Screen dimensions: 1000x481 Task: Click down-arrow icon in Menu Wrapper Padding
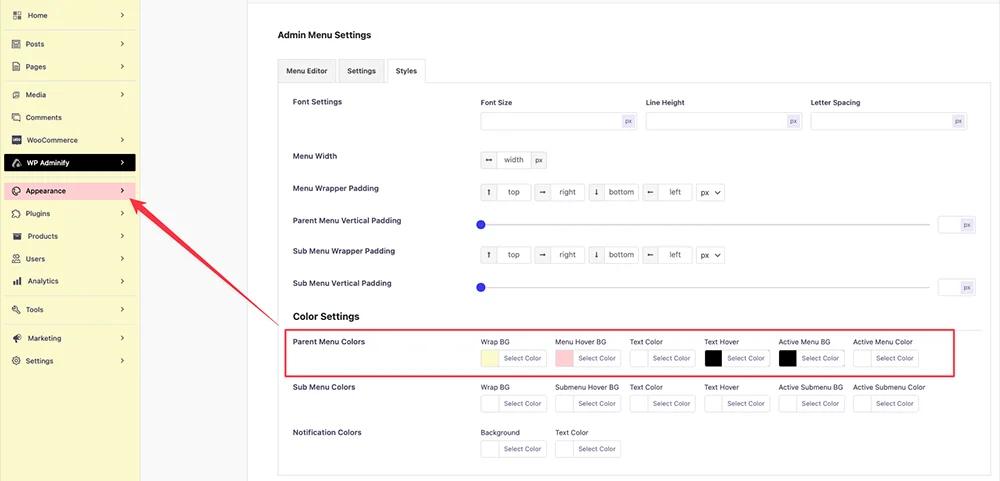click(x=597, y=192)
